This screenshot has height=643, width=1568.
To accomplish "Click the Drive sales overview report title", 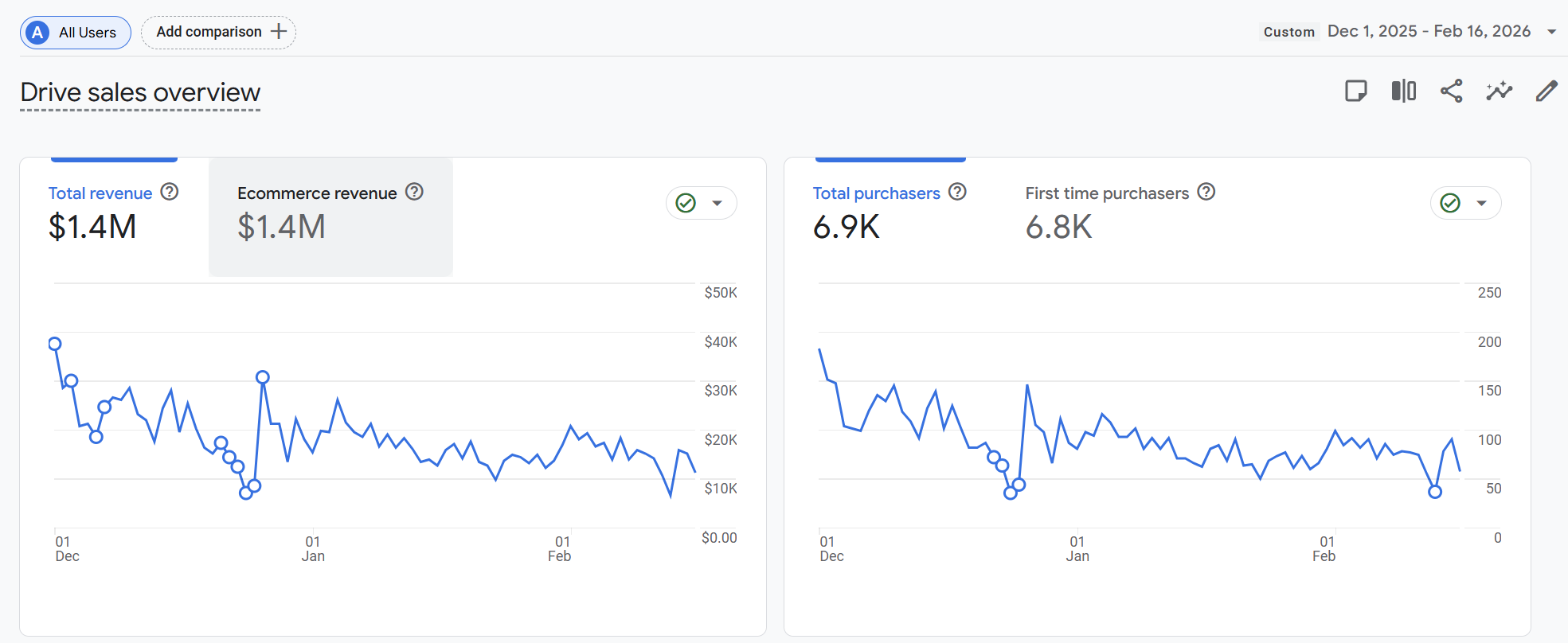I will pyautogui.click(x=140, y=92).
